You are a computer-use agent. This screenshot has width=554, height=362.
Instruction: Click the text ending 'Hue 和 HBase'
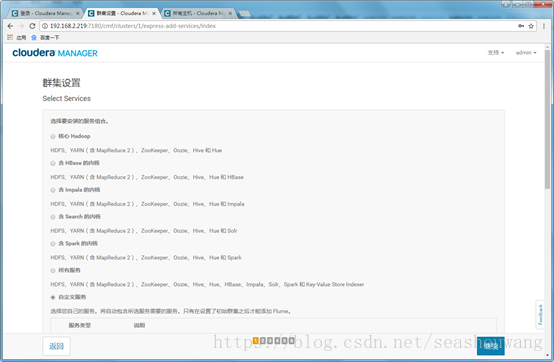147,177
